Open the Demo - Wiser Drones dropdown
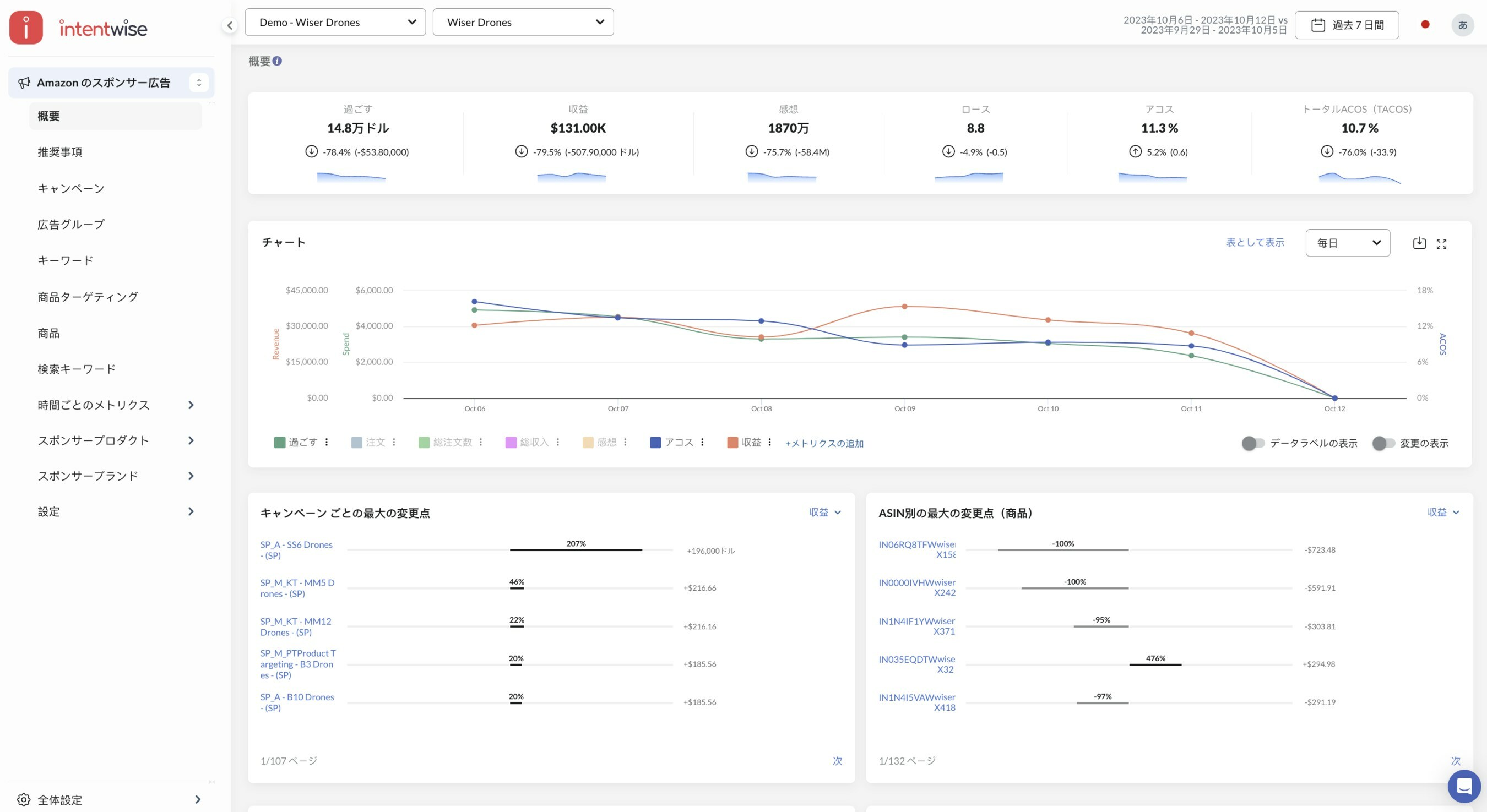The width and height of the screenshot is (1487, 812). [x=335, y=23]
